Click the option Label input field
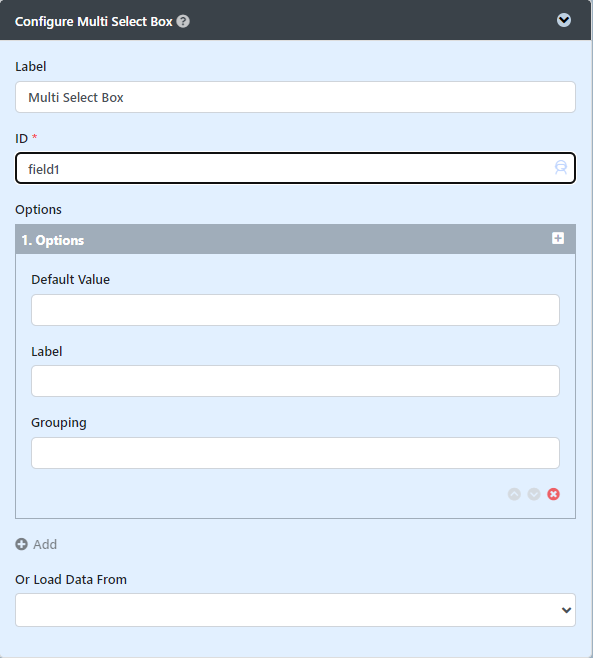 pos(295,381)
